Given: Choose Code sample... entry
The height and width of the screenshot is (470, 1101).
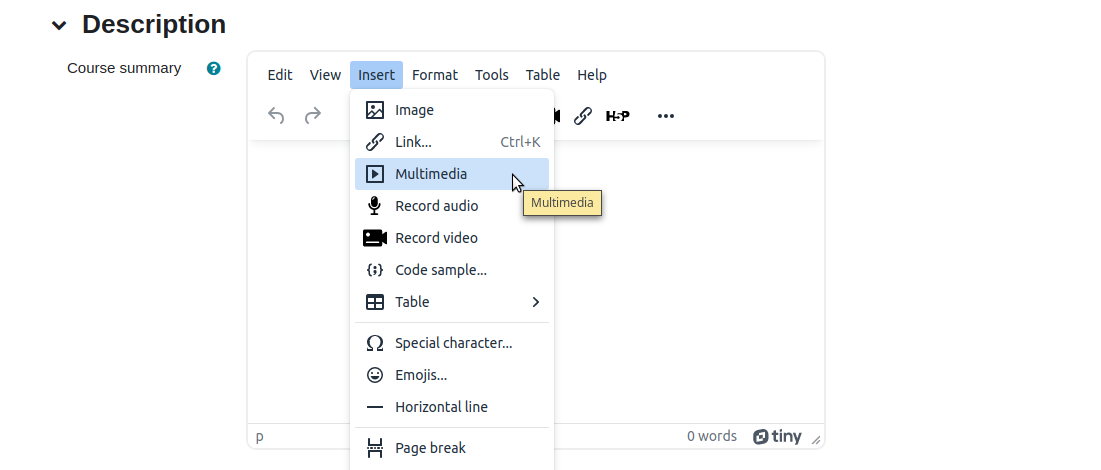Looking at the screenshot, I should (x=451, y=270).
